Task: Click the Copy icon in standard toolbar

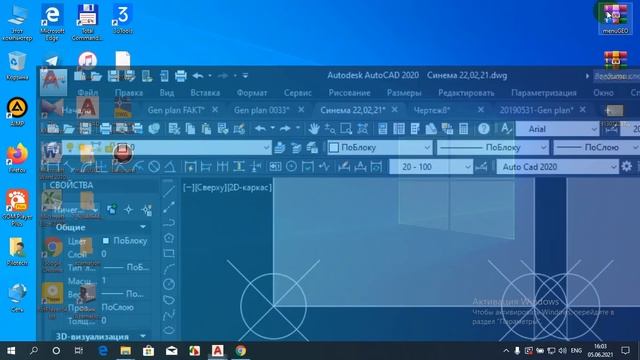Action: point(190,129)
